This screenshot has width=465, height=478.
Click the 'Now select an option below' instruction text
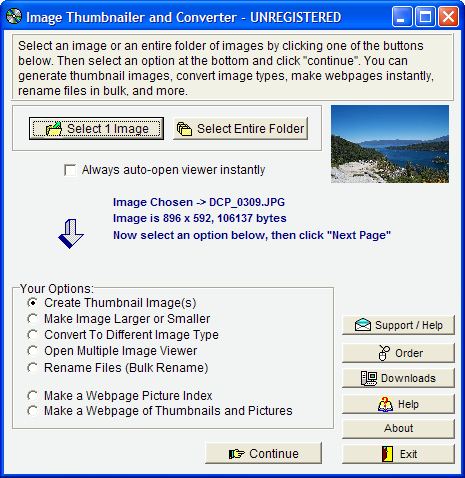(x=252, y=235)
